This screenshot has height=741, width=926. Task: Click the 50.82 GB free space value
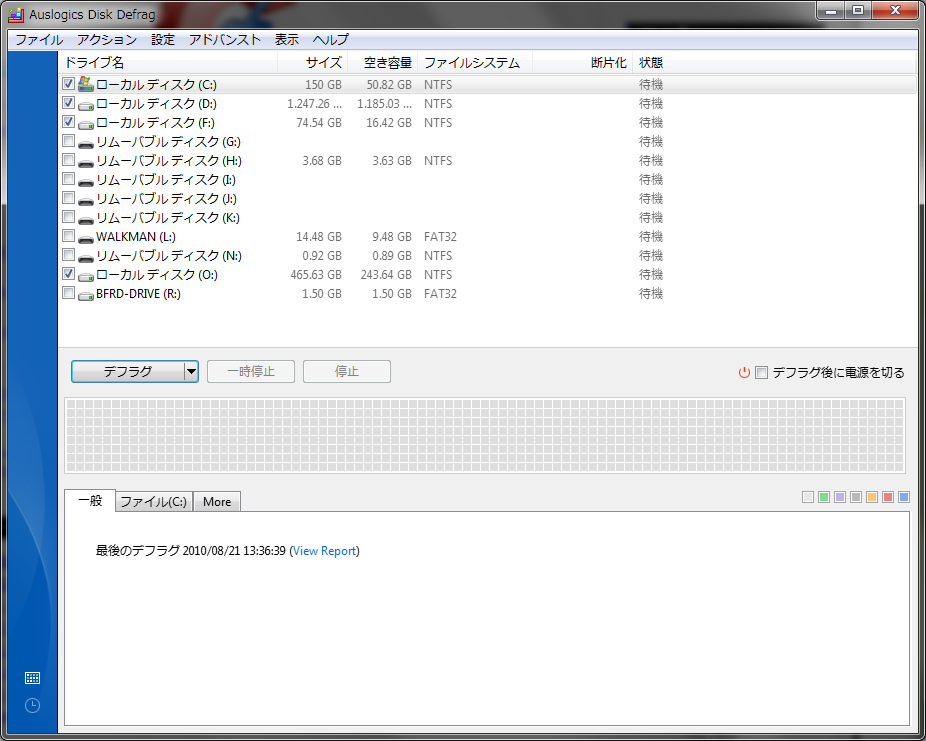point(389,85)
